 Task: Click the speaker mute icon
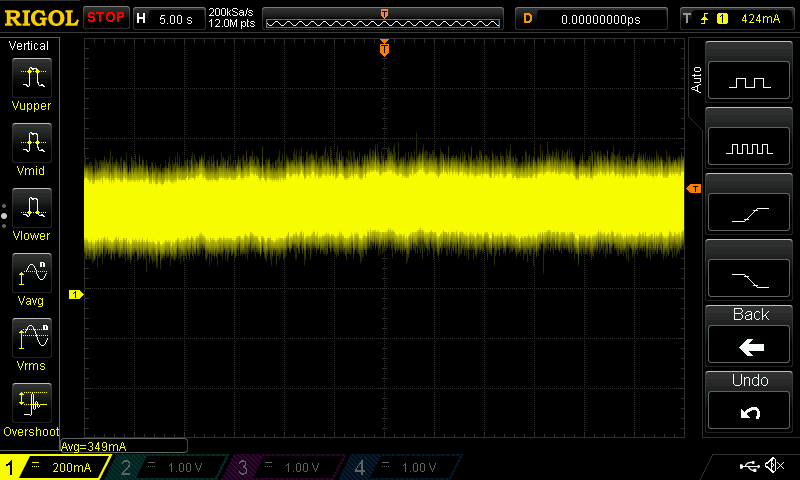(773, 466)
